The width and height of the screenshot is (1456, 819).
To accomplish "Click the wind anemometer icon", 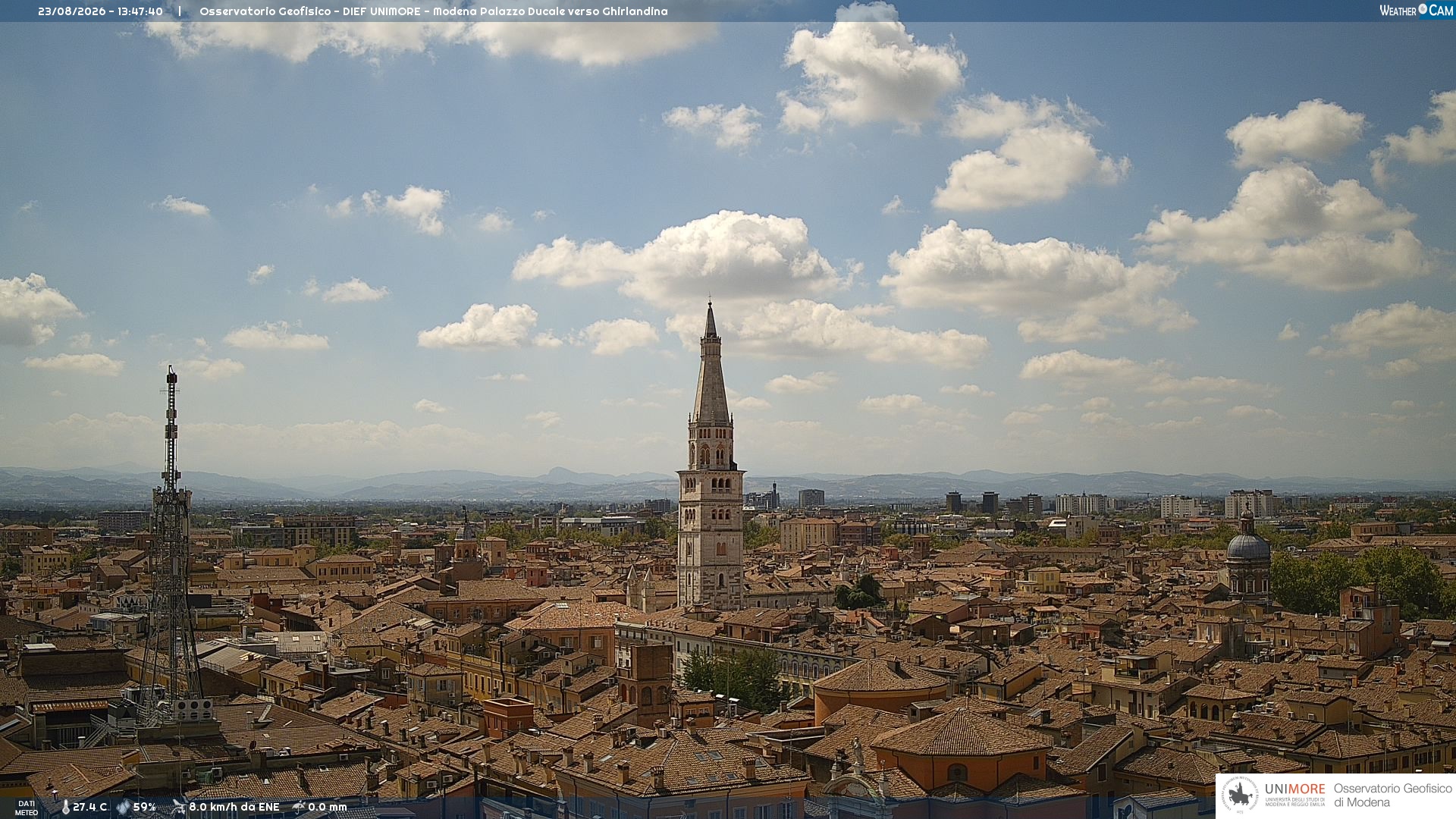I will point(178,807).
